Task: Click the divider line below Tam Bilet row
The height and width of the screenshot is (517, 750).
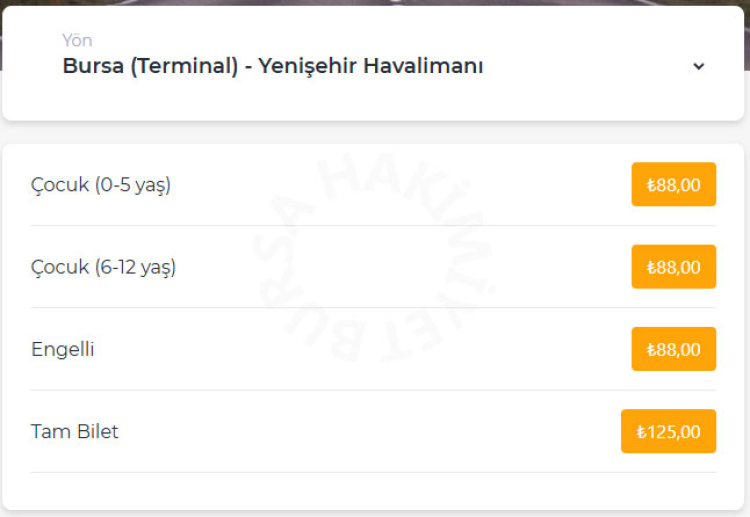Action: 373,472
